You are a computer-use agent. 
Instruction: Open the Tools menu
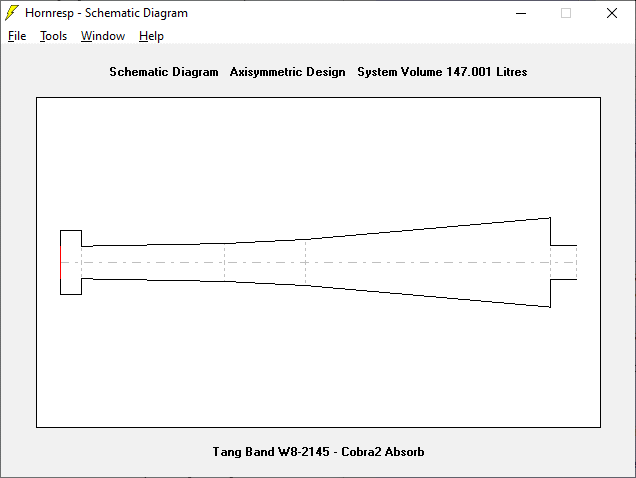click(53, 36)
